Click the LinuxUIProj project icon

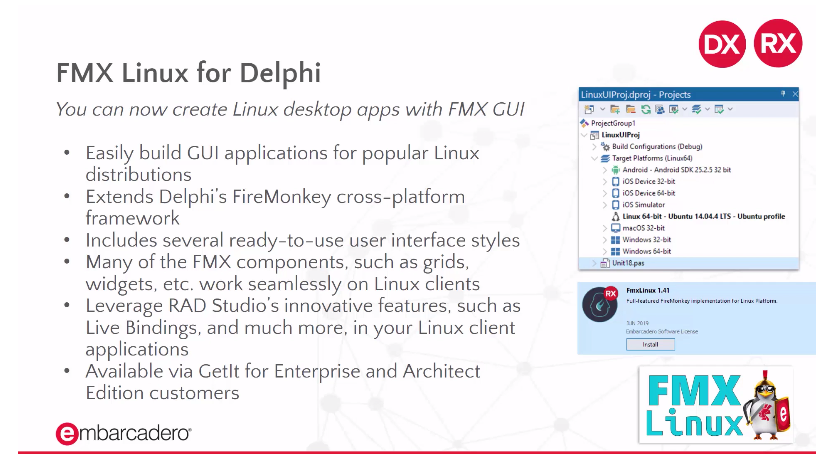tap(594, 135)
